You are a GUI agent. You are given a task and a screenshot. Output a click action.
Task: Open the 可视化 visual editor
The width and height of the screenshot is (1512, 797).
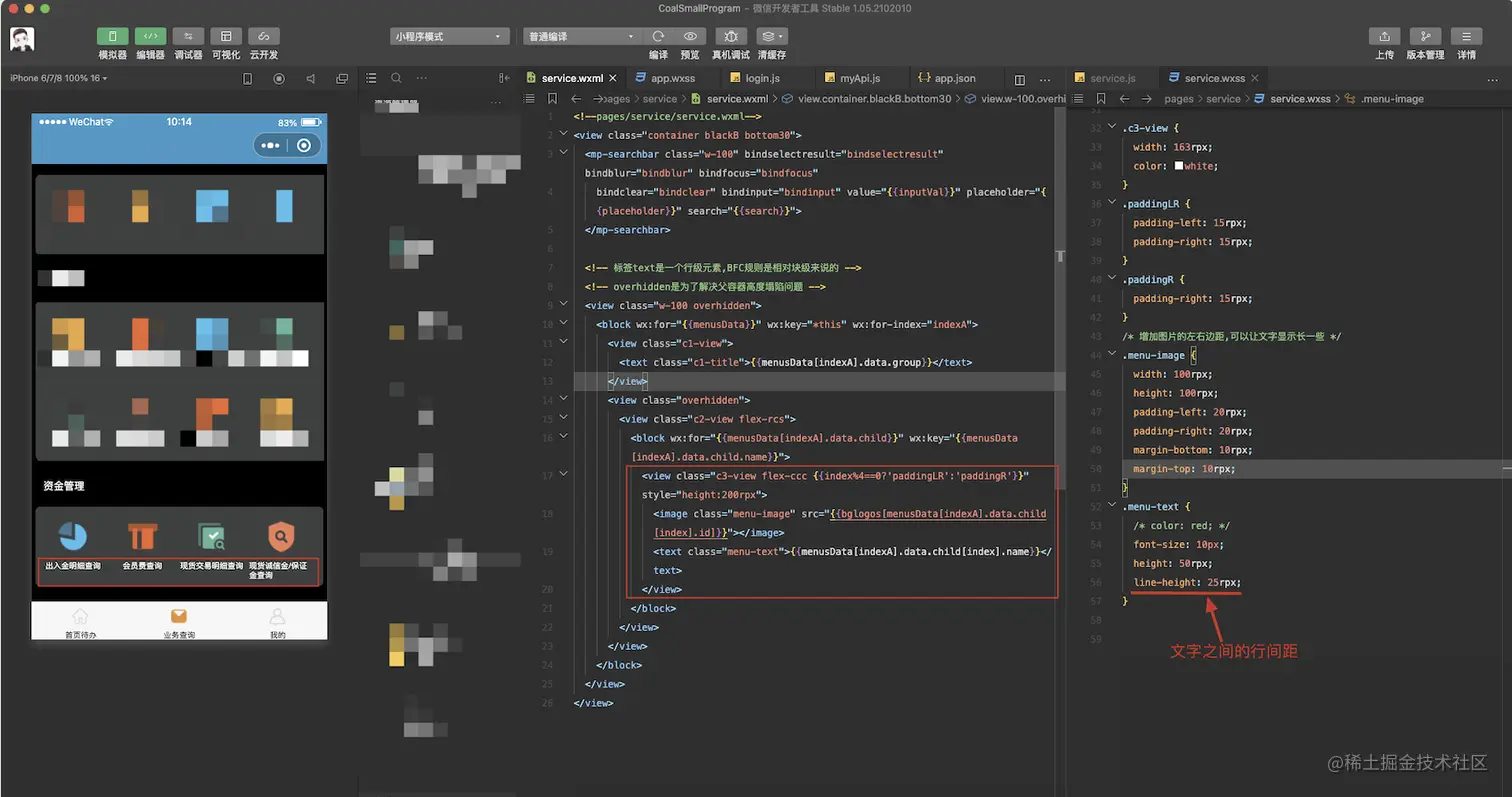tap(226, 36)
